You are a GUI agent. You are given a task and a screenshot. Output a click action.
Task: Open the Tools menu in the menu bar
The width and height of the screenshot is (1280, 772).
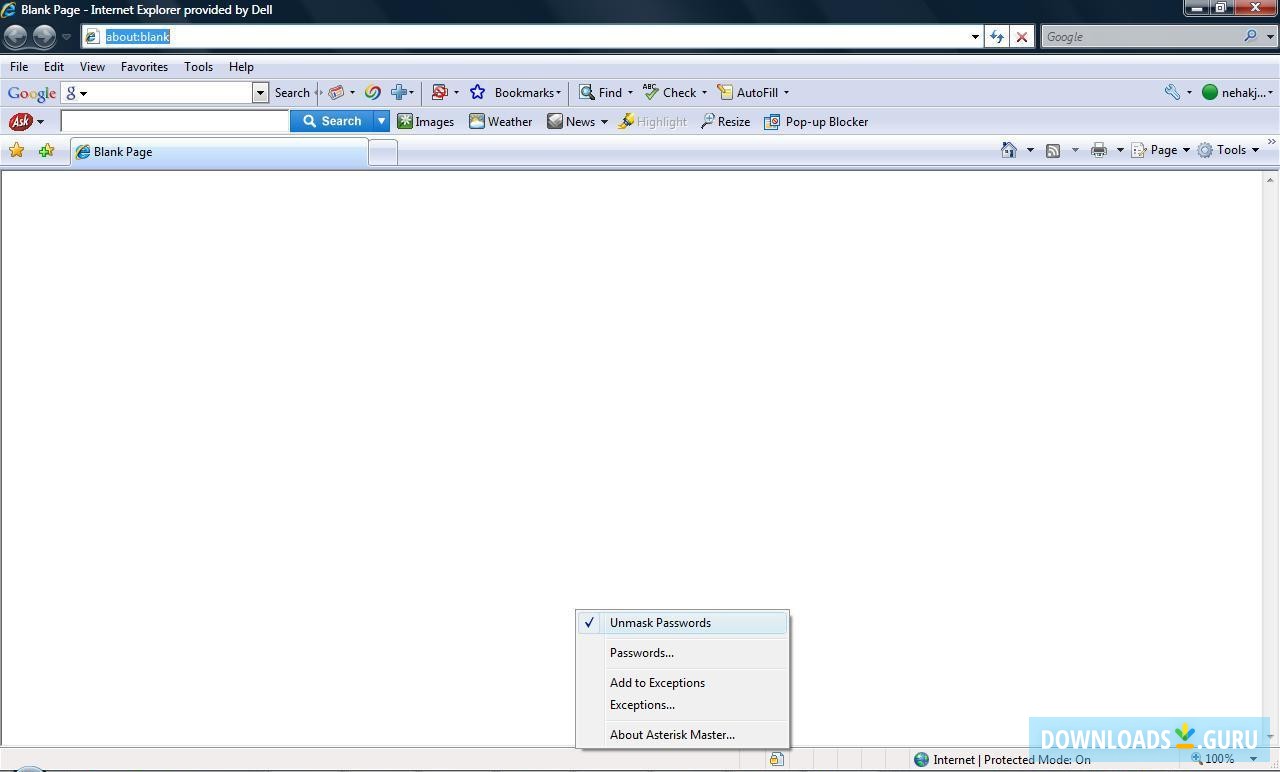[198, 67]
